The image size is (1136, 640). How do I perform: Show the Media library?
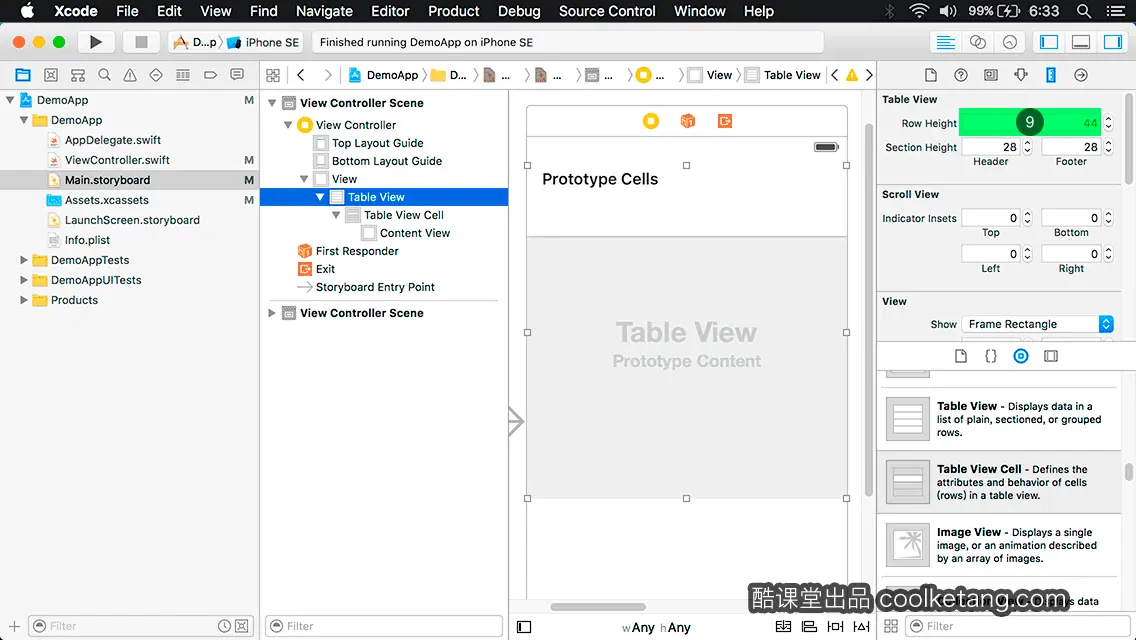click(1051, 356)
